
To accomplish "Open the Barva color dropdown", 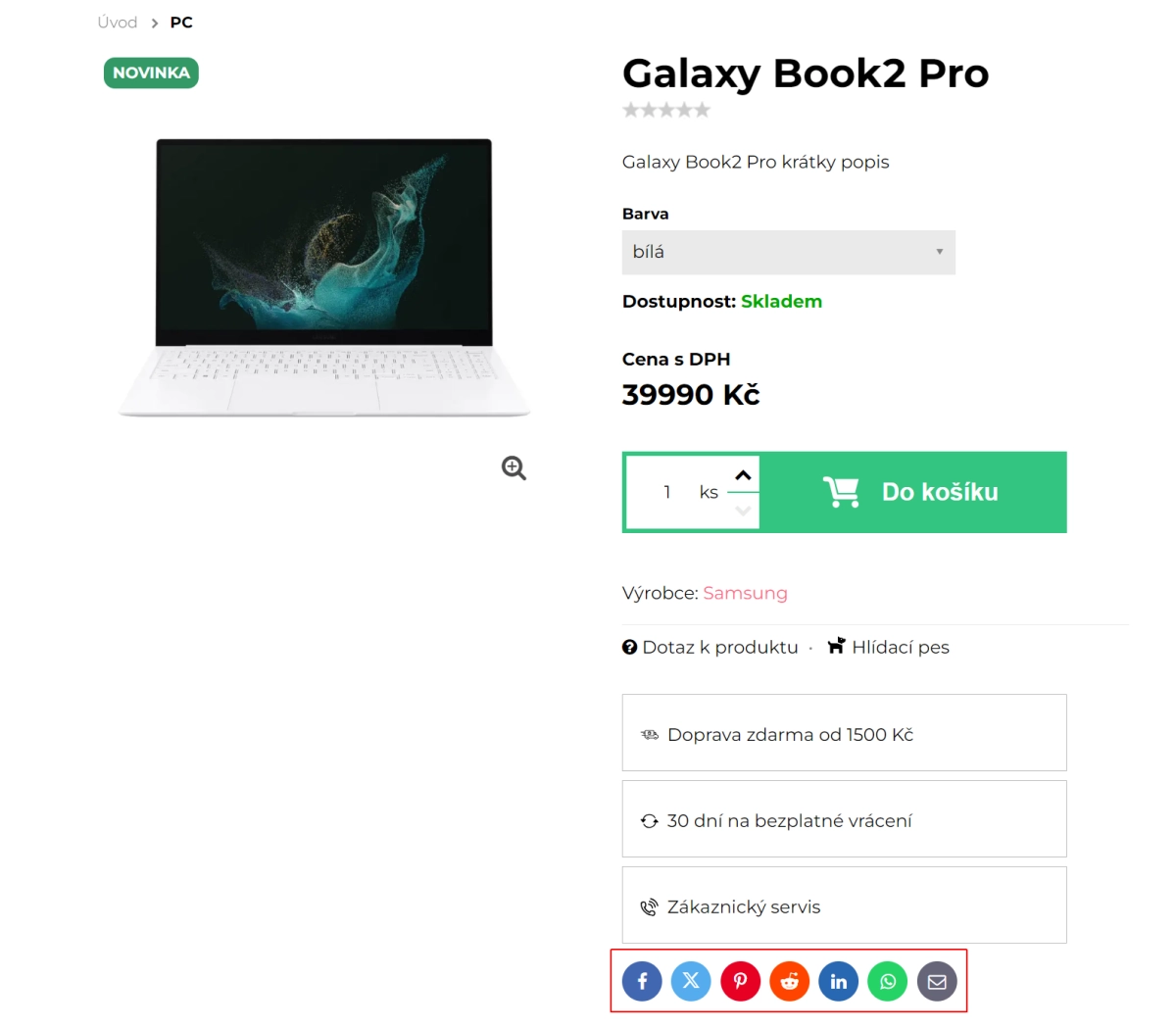I will [x=788, y=252].
